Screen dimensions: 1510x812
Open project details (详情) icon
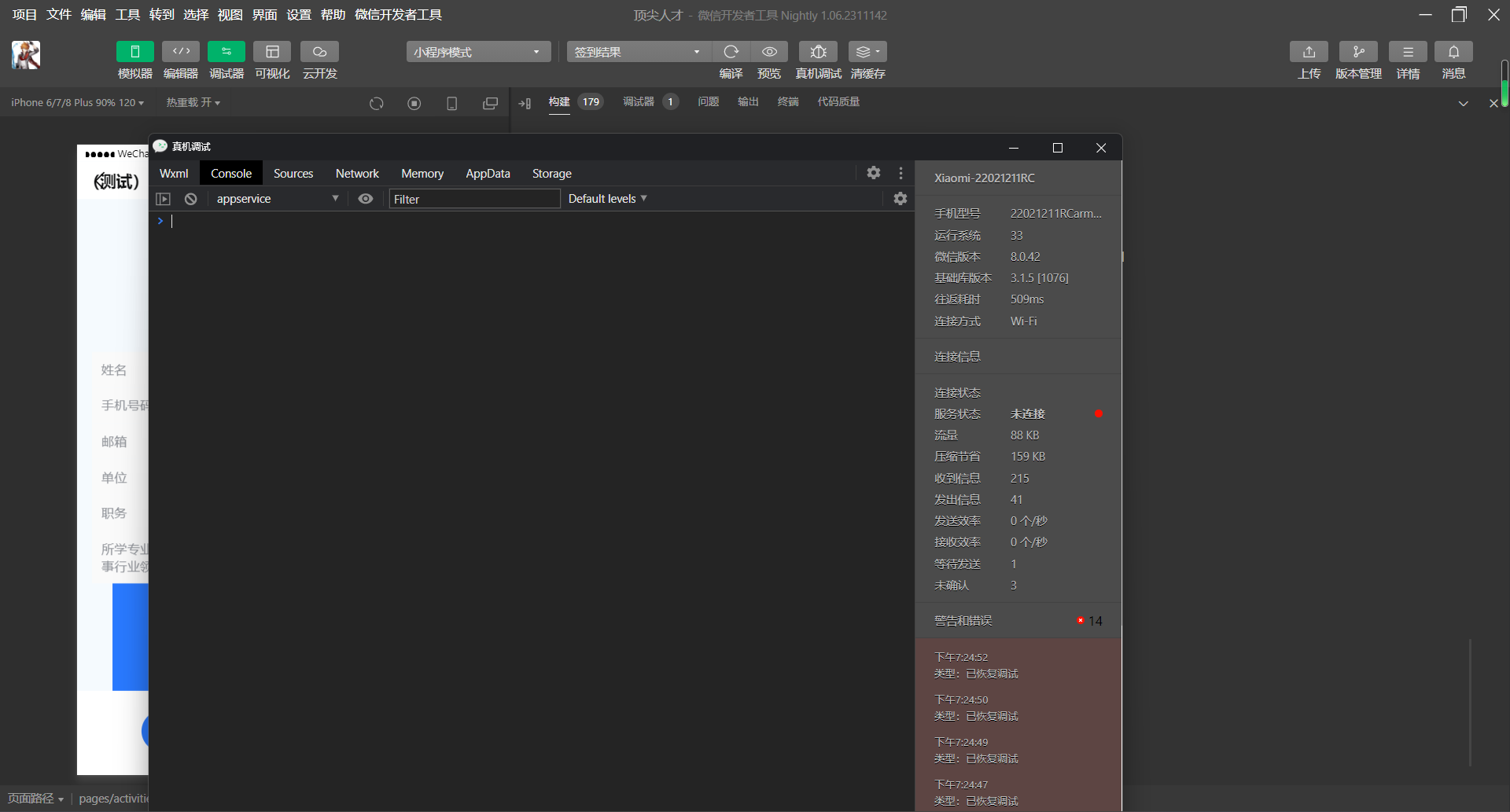pos(1408,52)
